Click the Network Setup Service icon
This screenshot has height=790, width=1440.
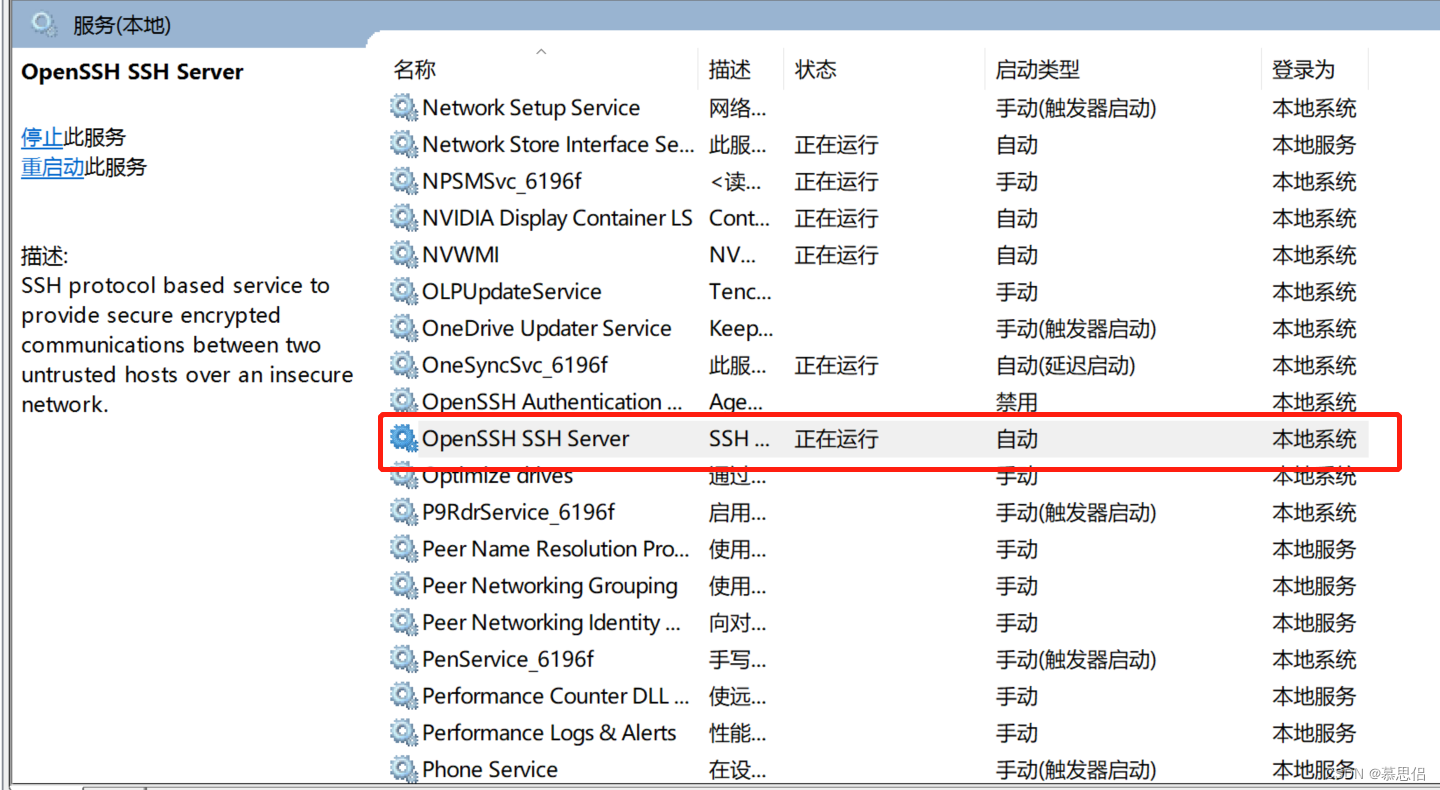click(x=404, y=107)
